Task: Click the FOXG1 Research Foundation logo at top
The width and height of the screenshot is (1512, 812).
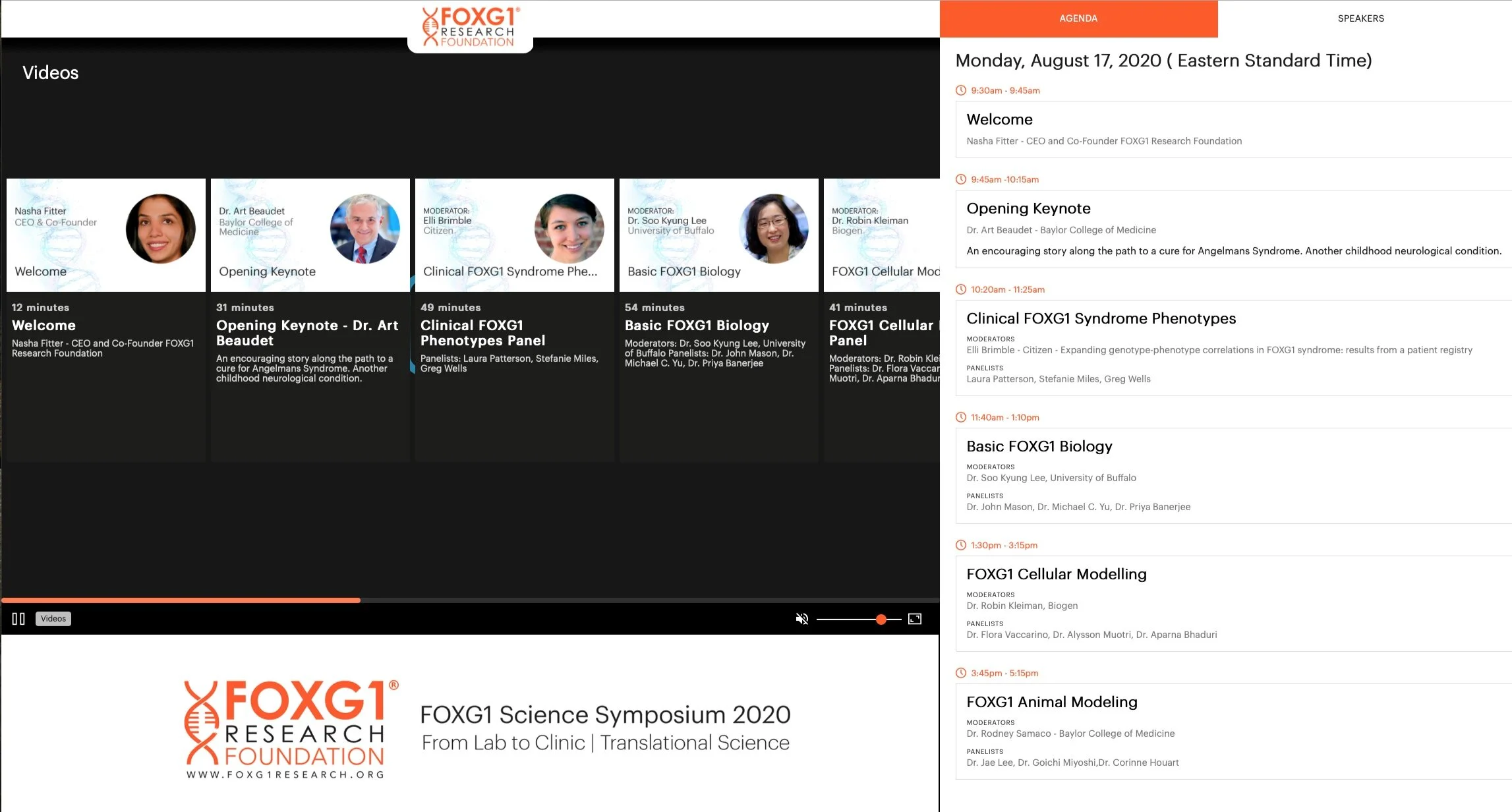Action: pyautogui.click(x=470, y=26)
